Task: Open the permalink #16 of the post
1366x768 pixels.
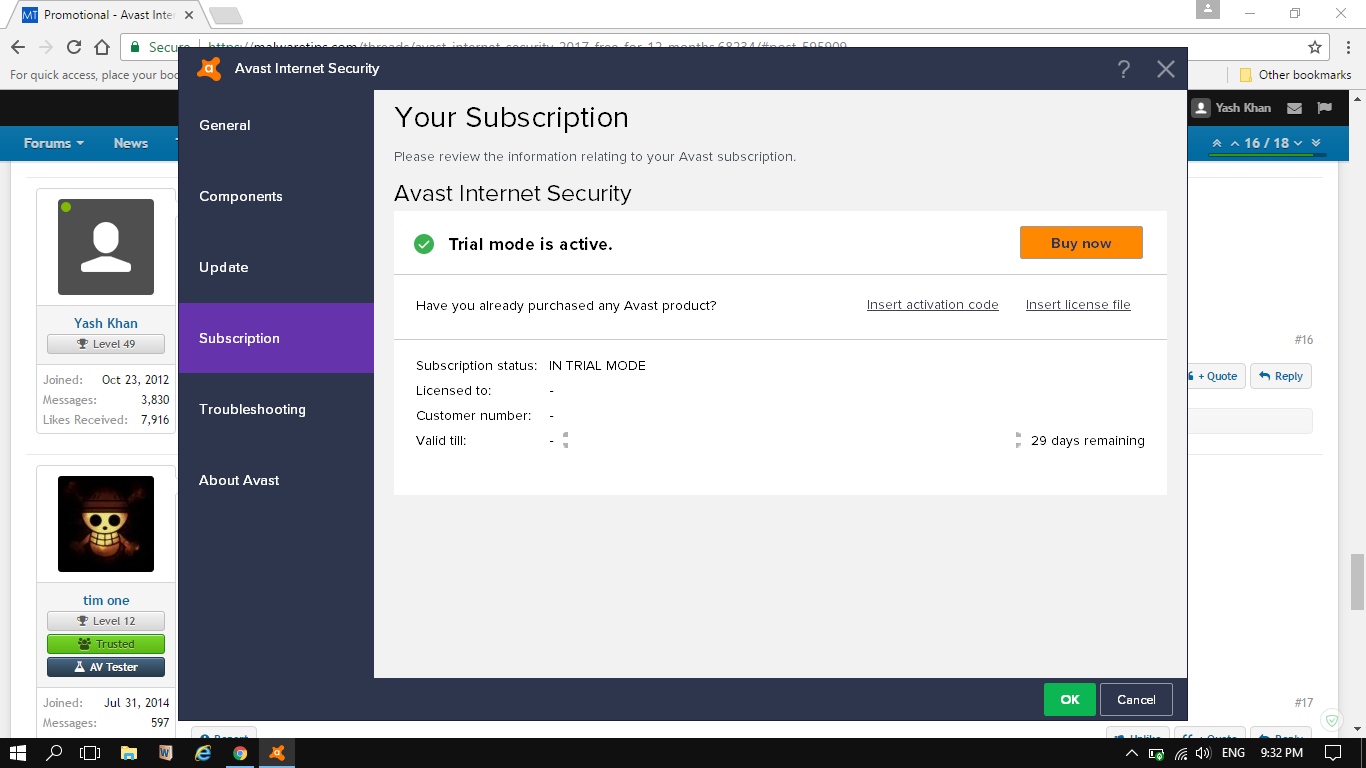Action: click(x=1304, y=340)
